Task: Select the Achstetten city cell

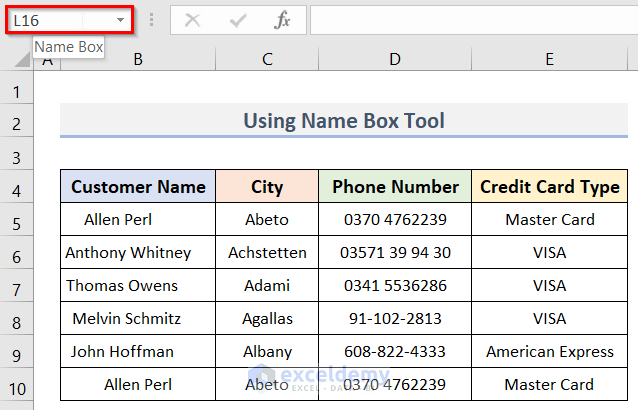Action: point(267,253)
